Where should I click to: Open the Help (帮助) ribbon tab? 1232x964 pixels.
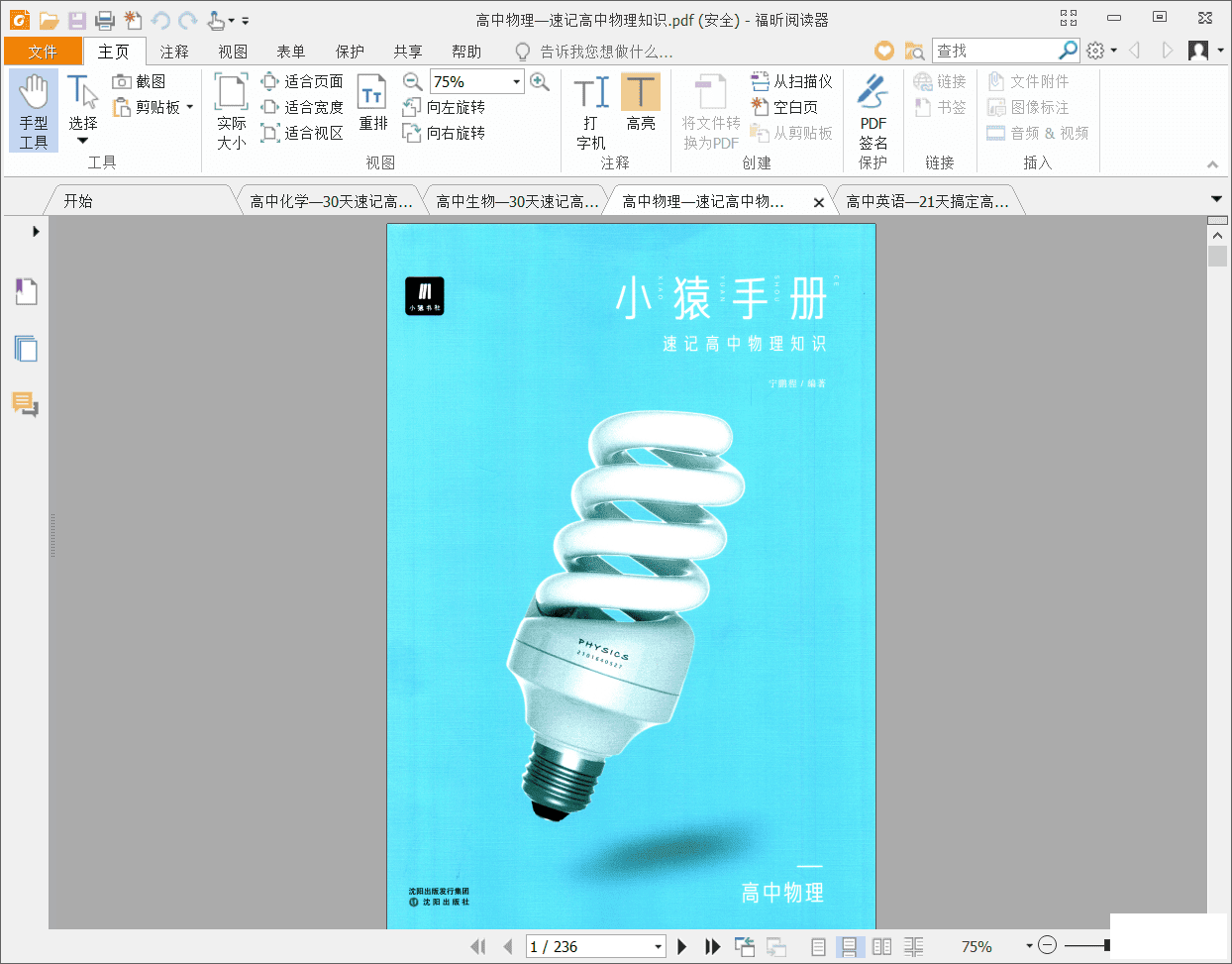pos(466,52)
